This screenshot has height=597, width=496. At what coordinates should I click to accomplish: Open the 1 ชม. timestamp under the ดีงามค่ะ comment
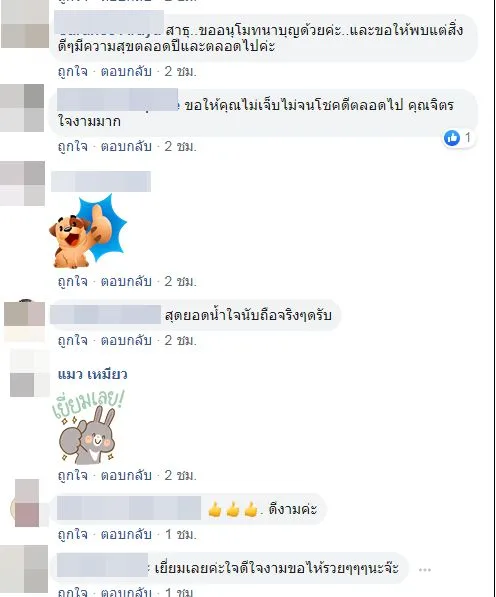[181, 535]
